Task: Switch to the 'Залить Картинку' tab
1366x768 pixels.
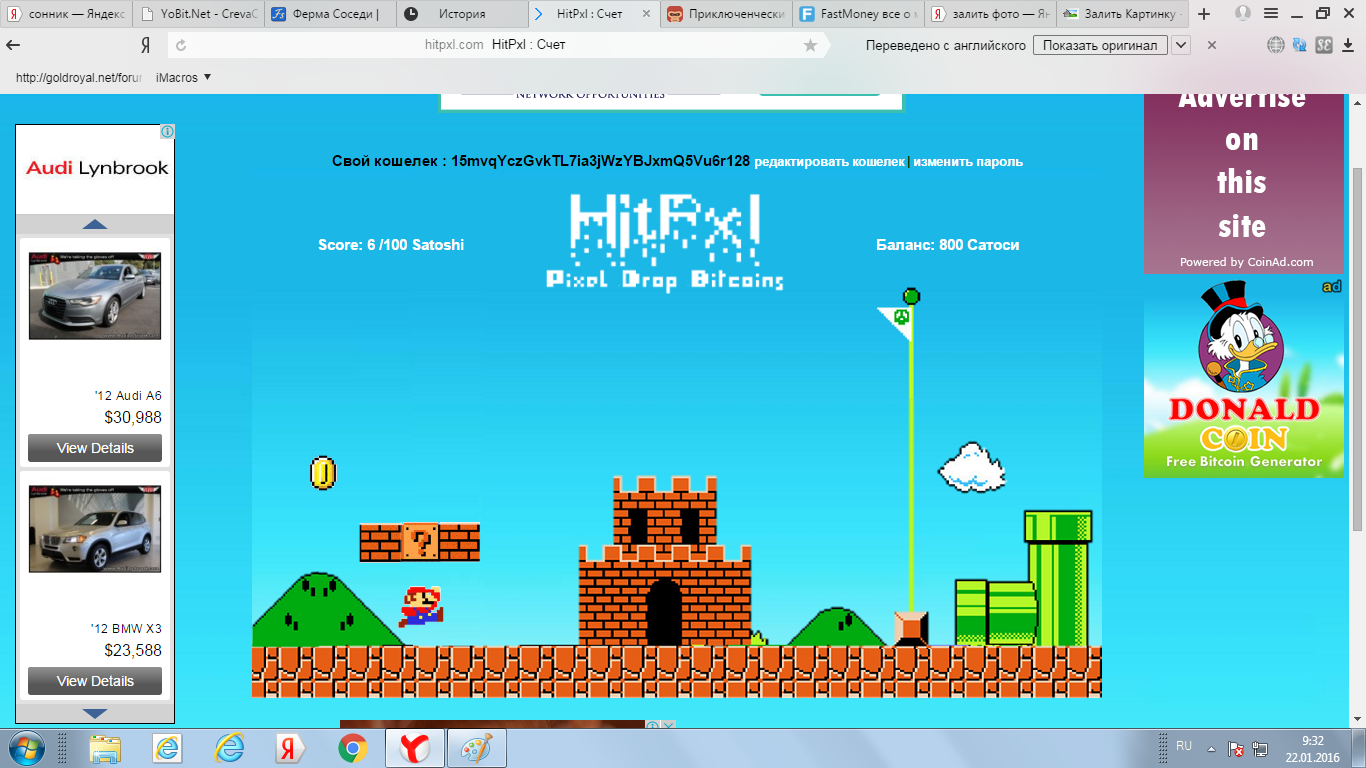Action: (x=1122, y=14)
